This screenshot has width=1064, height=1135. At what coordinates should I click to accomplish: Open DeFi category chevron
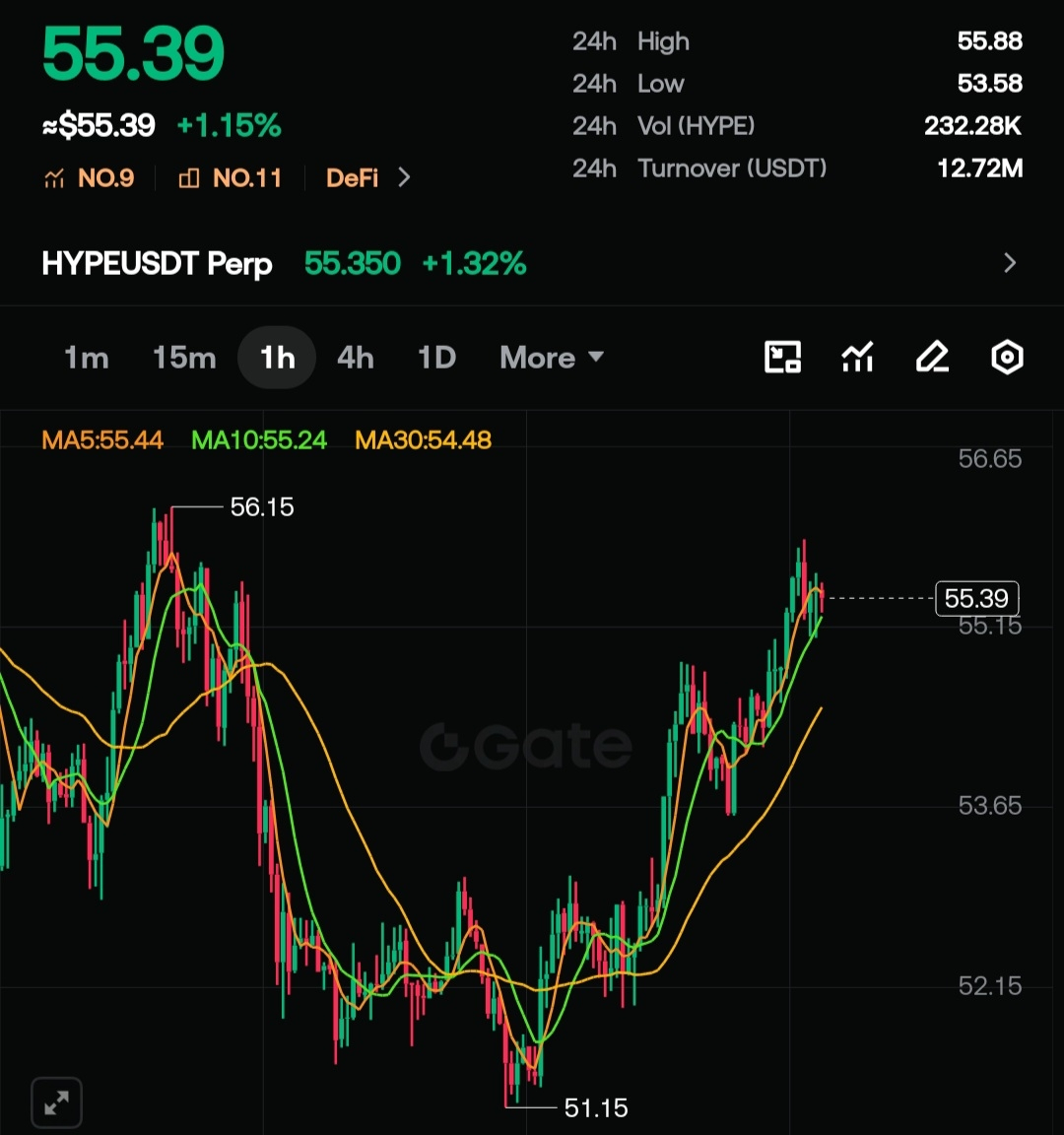pos(405,178)
